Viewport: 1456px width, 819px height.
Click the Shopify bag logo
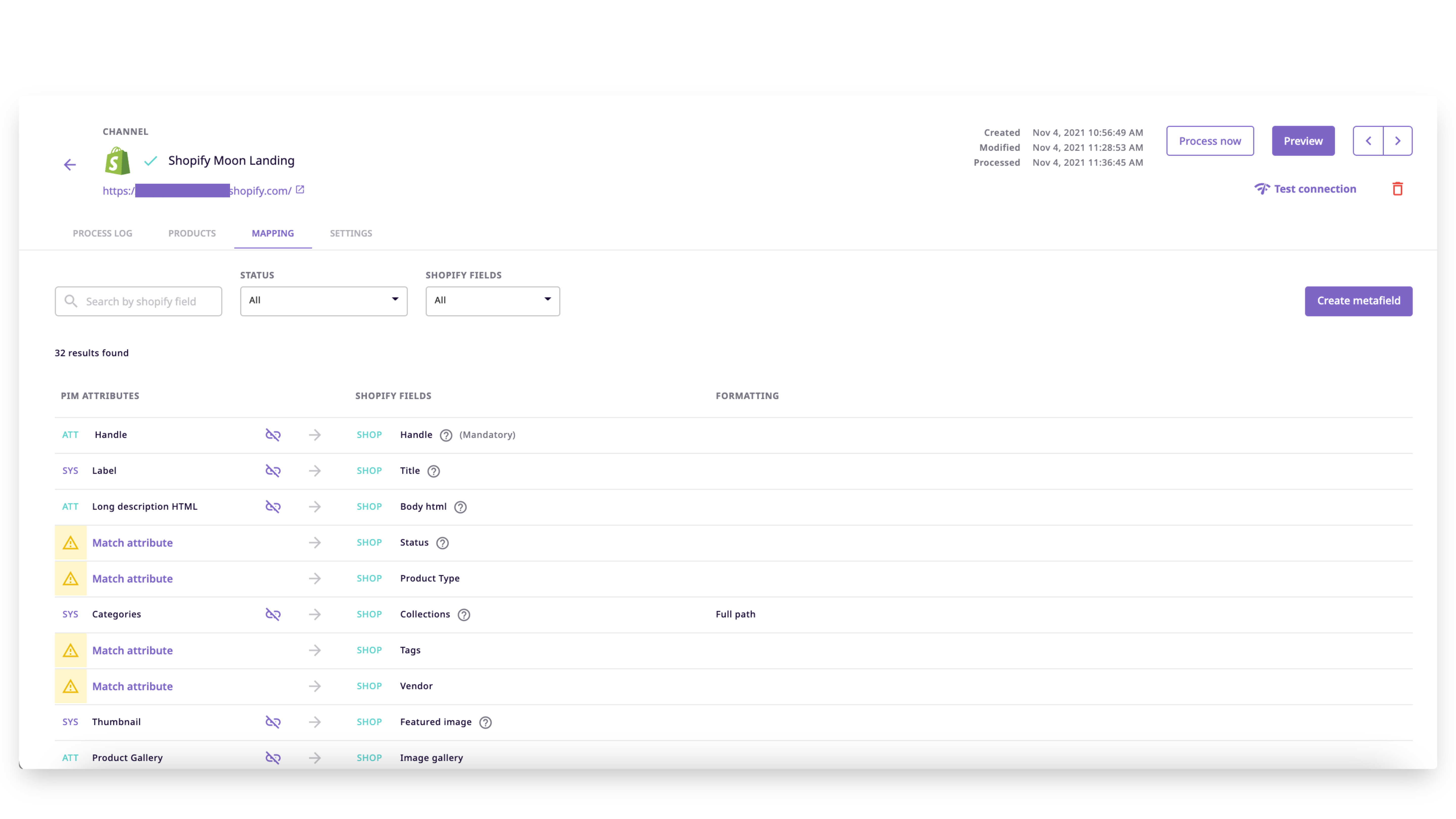tap(118, 161)
